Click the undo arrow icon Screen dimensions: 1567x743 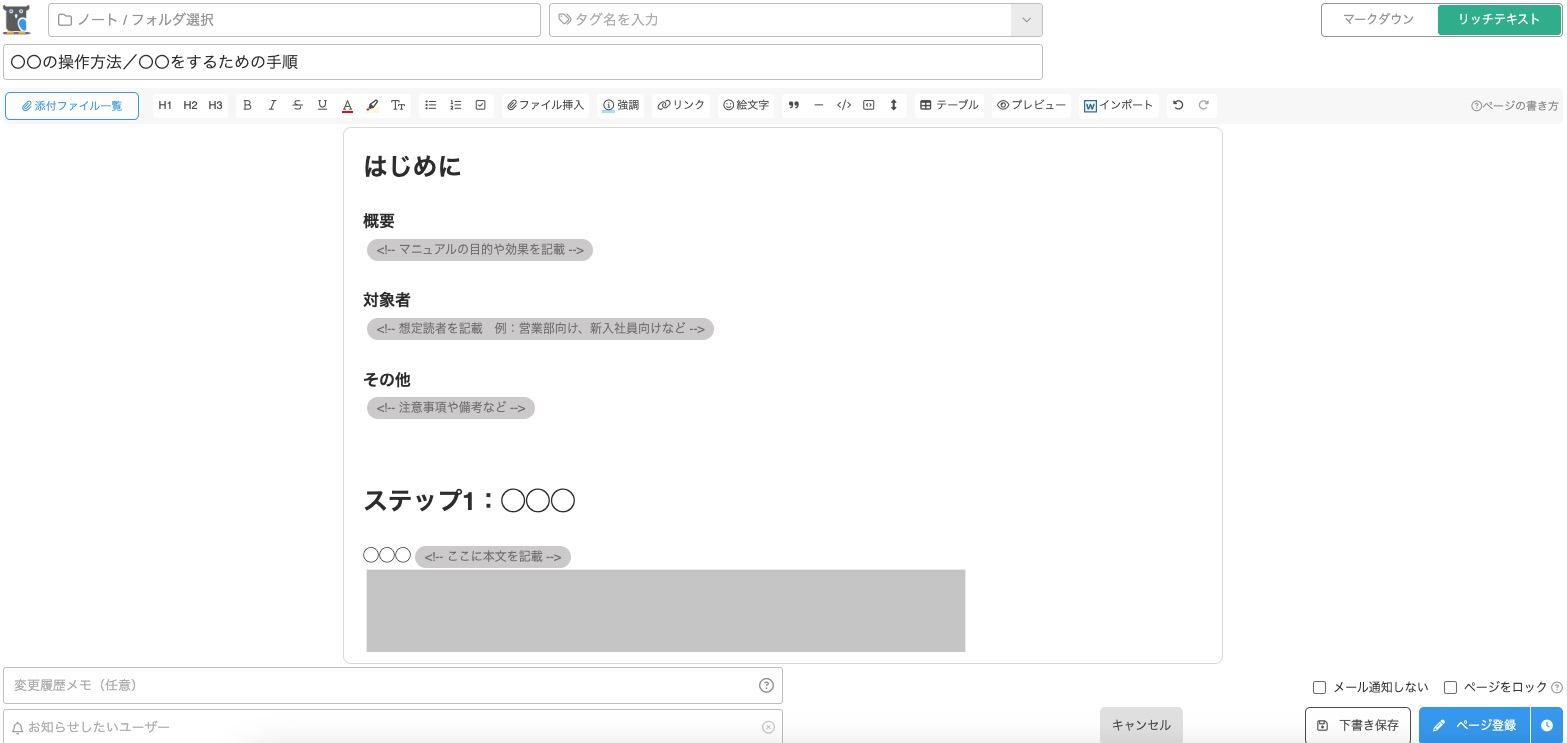click(x=1178, y=105)
